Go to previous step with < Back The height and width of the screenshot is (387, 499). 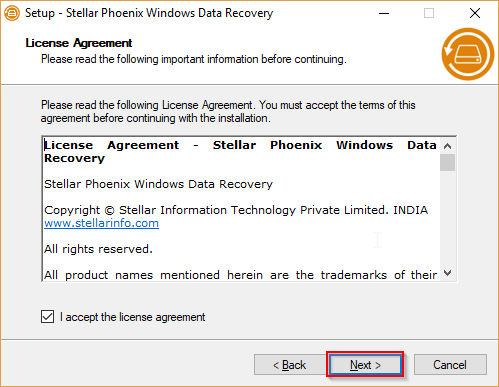(289, 365)
